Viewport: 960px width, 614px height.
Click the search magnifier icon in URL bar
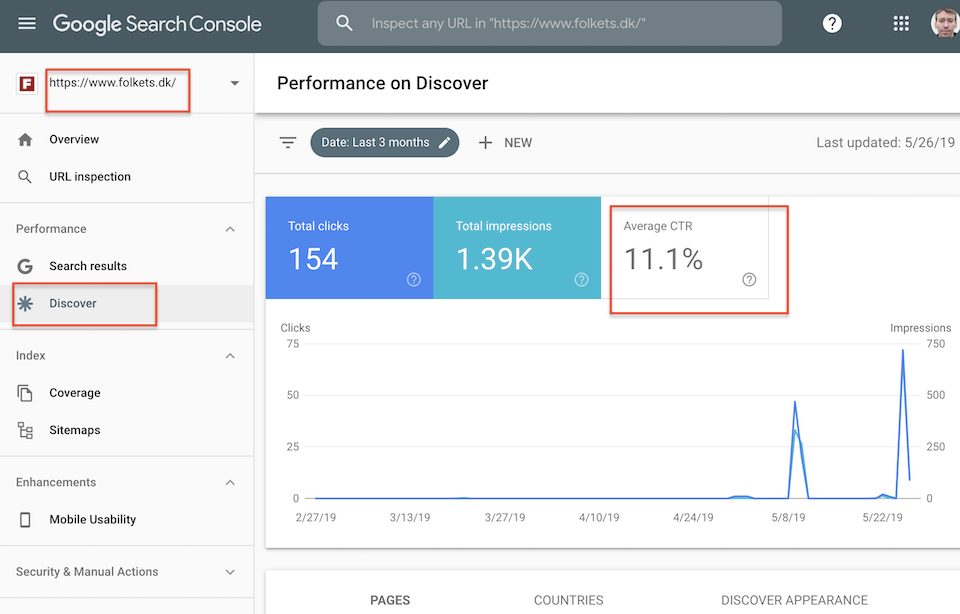pyautogui.click(x=345, y=23)
